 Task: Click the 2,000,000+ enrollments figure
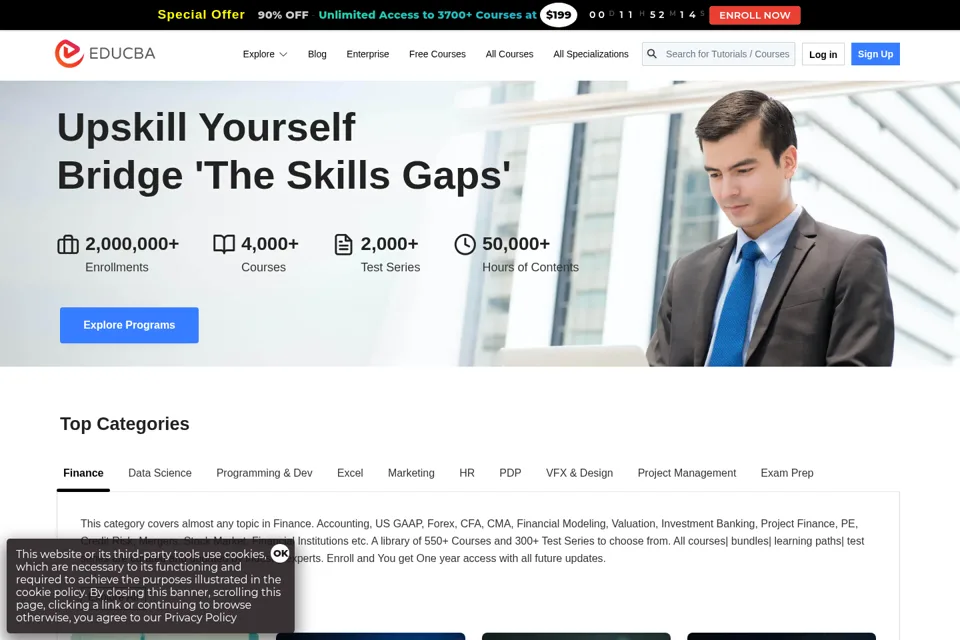[132, 244]
